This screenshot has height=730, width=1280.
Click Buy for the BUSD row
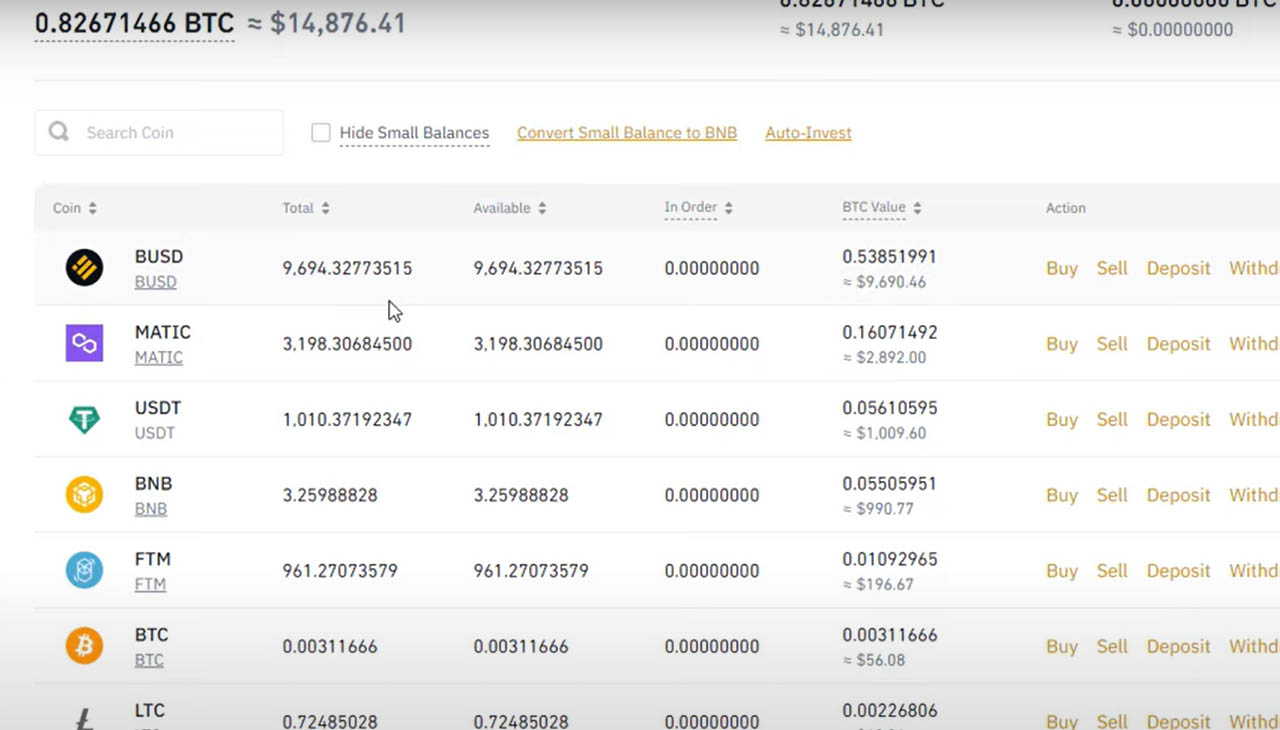[1061, 268]
